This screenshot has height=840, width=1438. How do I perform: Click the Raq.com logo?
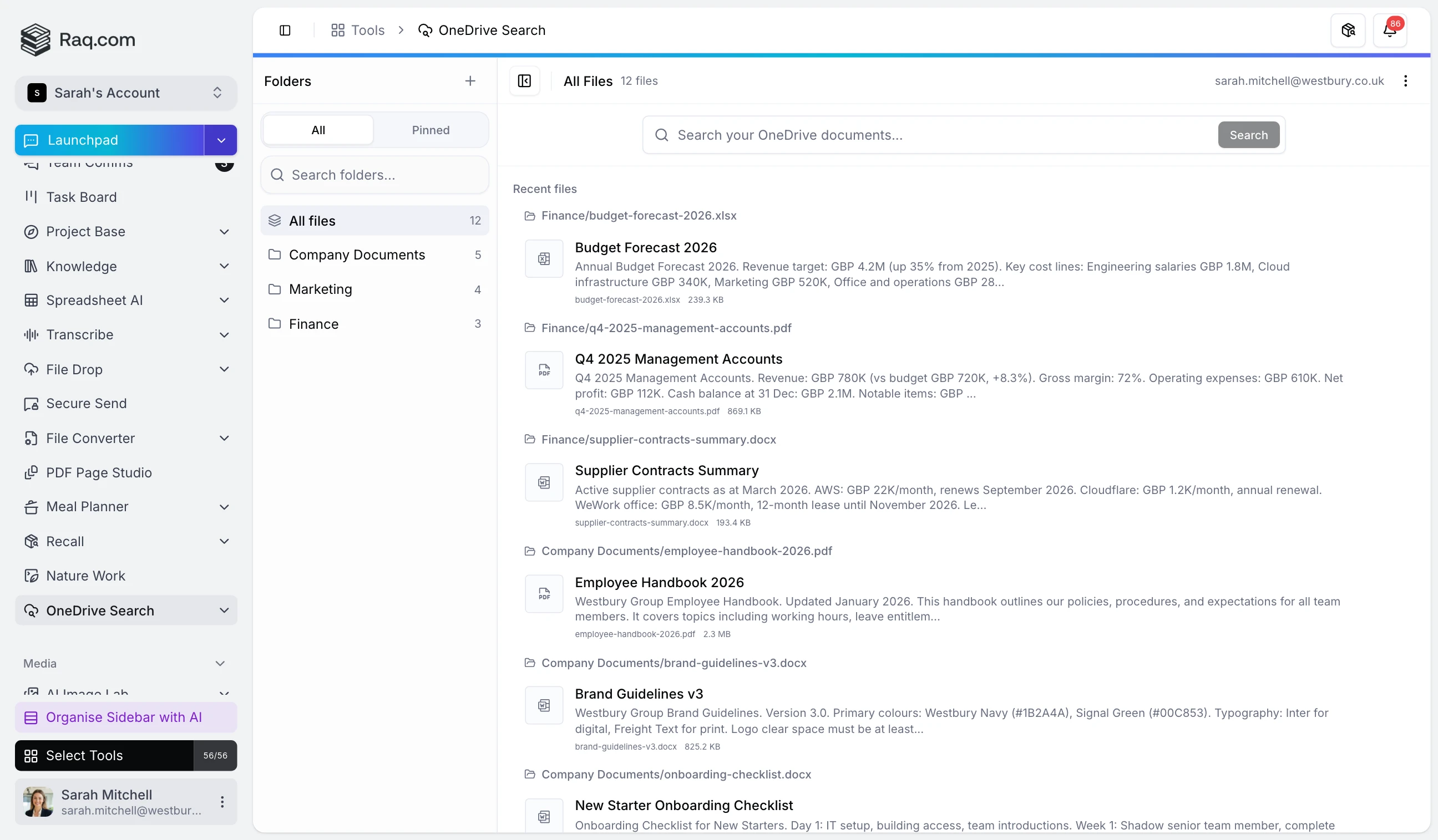pos(78,39)
